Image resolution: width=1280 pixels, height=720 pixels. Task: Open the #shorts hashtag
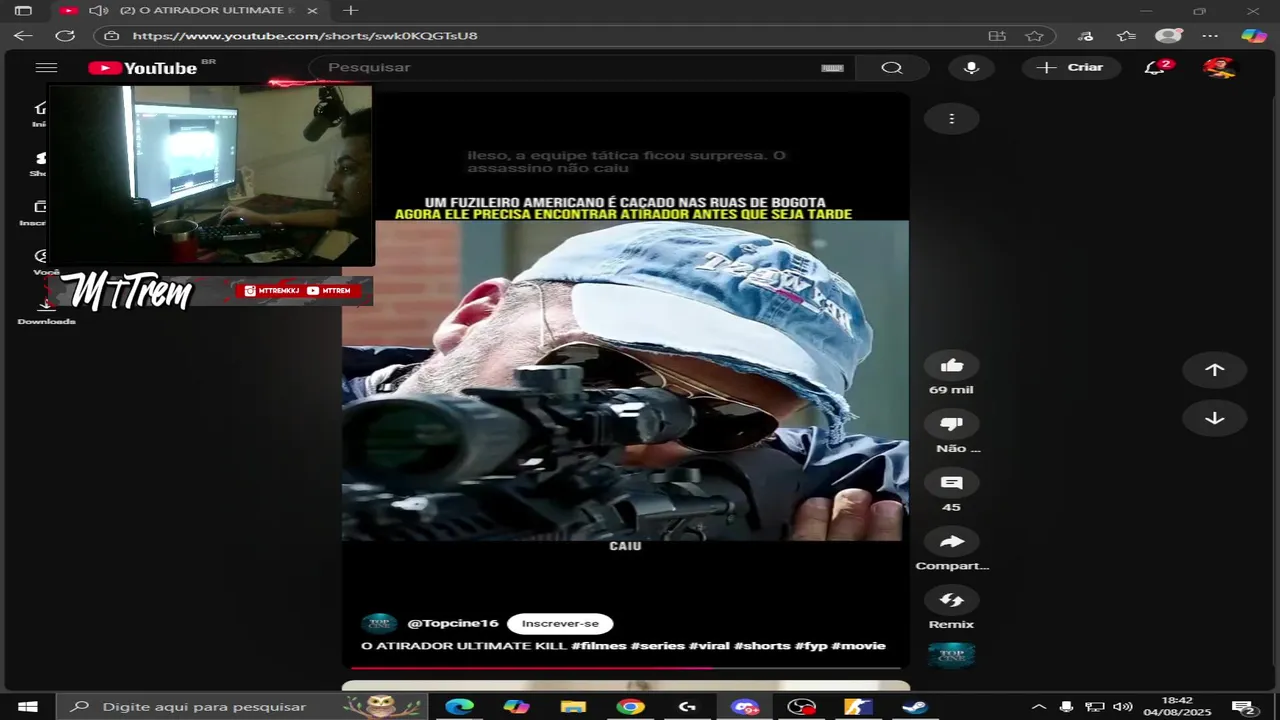(762, 646)
